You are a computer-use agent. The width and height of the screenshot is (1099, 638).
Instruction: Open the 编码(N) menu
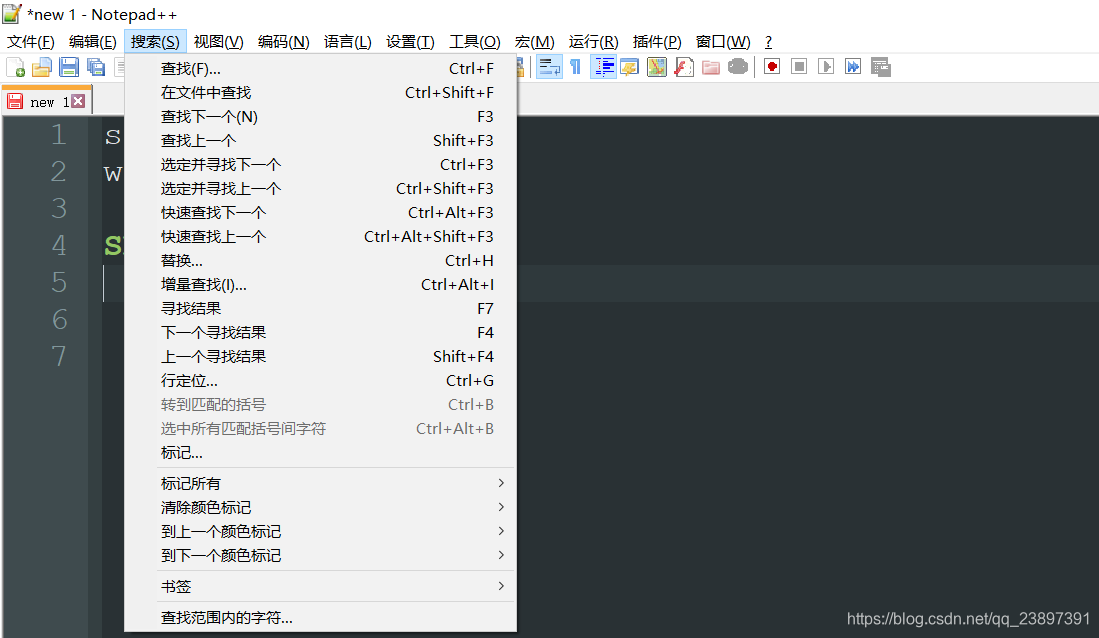(283, 42)
